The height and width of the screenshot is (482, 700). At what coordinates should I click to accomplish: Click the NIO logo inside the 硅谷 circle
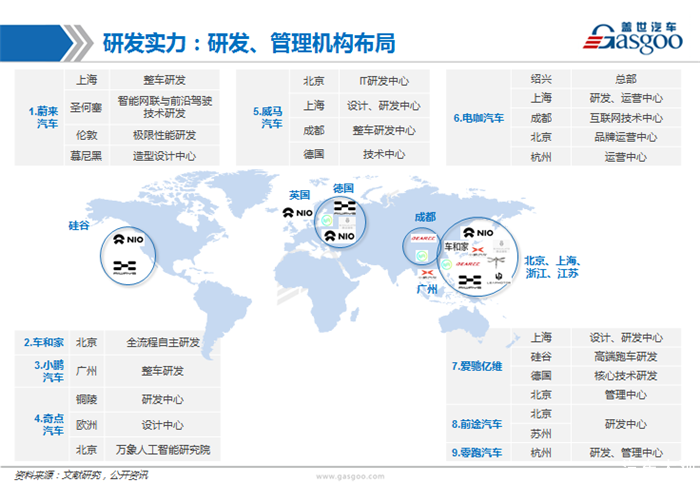pyautogui.click(x=129, y=240)
